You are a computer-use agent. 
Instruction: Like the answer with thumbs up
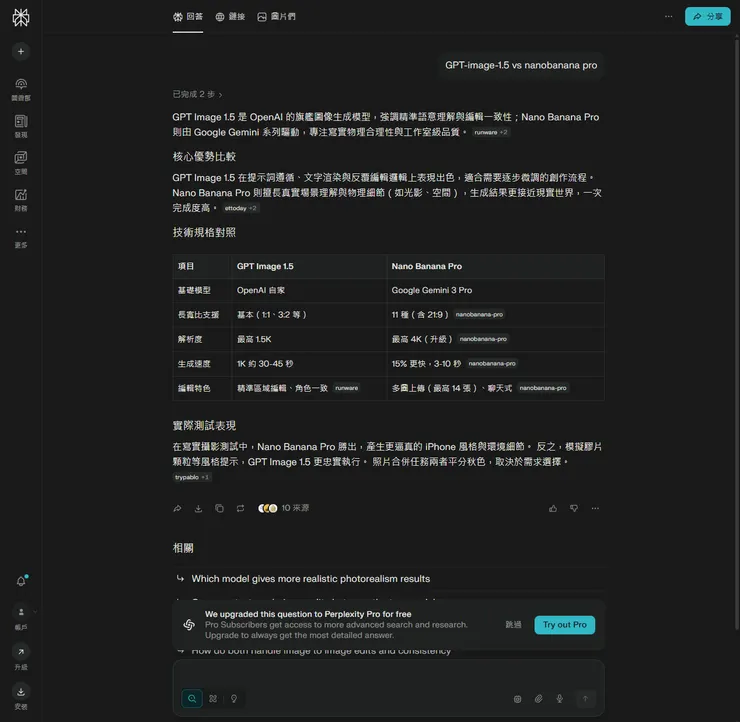(x=553, y=508)
